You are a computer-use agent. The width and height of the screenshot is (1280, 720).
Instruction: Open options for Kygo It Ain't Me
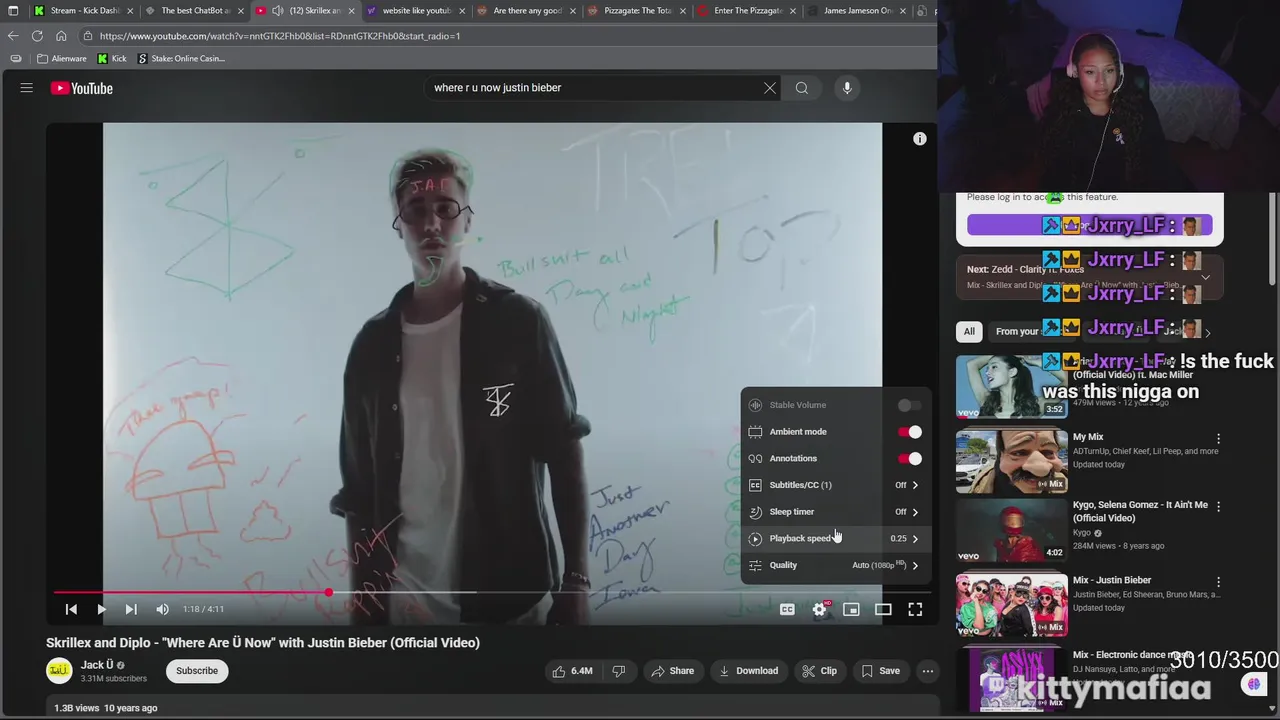pos(1218,506)
